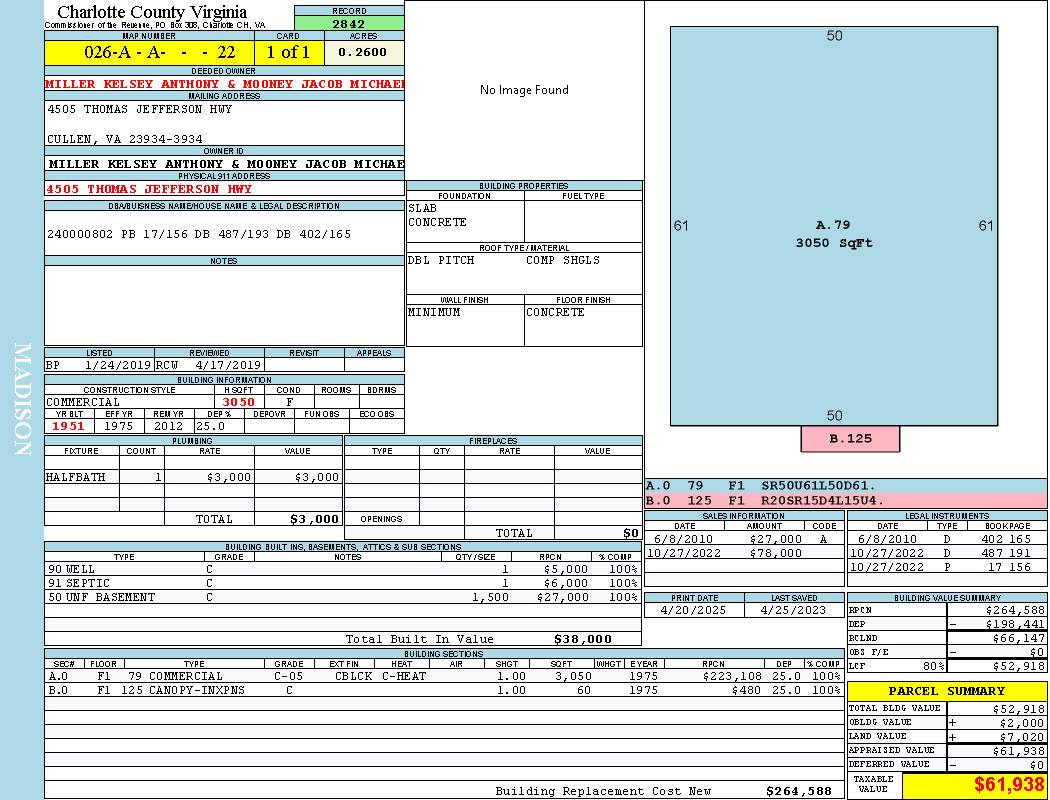
Task: Click the '50 UNF BASEMENT' built-in row
Action: tap(340, 597)
